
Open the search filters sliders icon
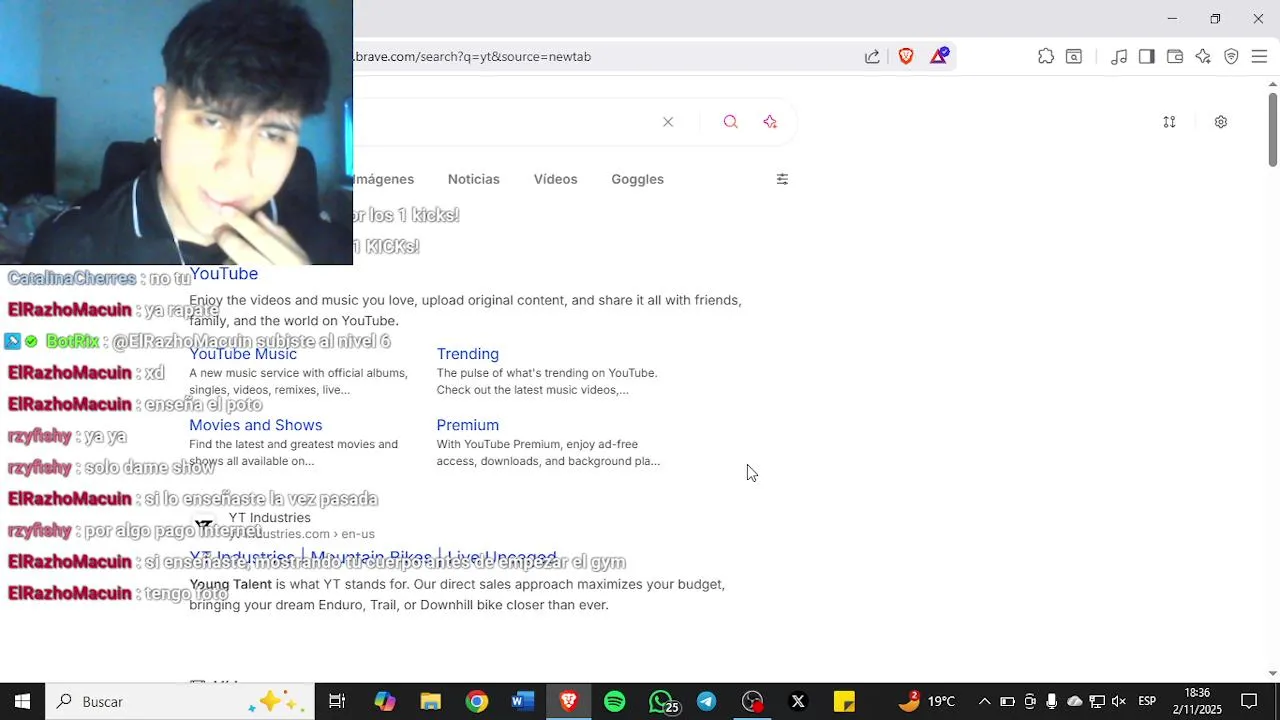coord(782,179)
